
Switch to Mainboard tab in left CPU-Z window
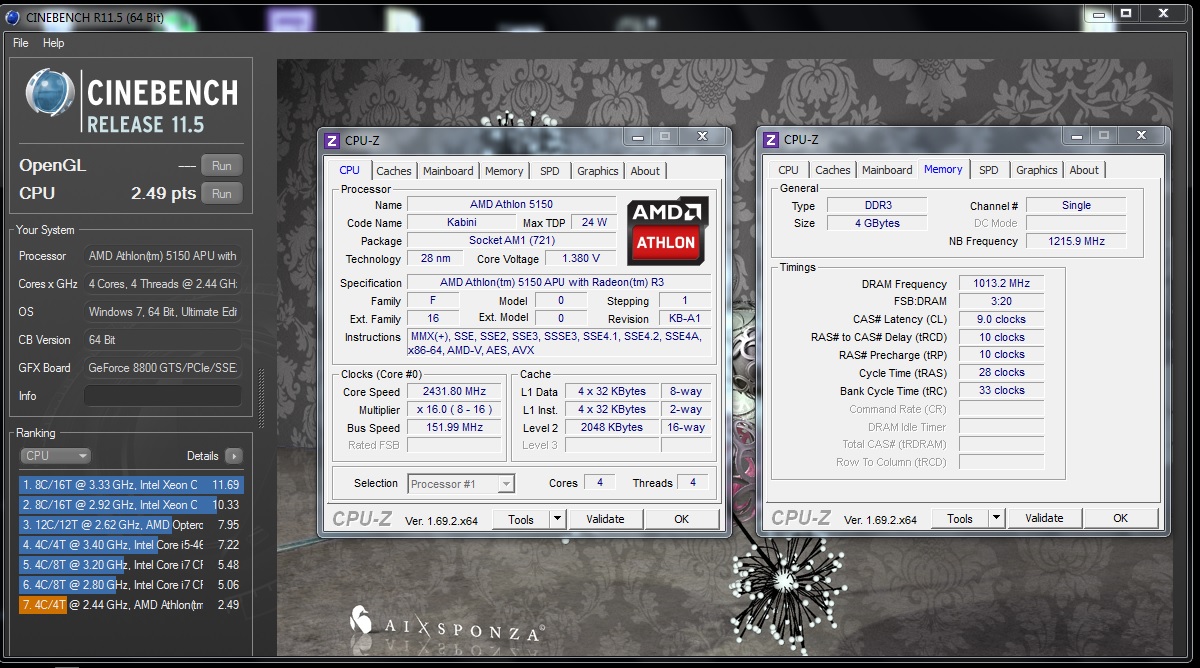point(448,171)
